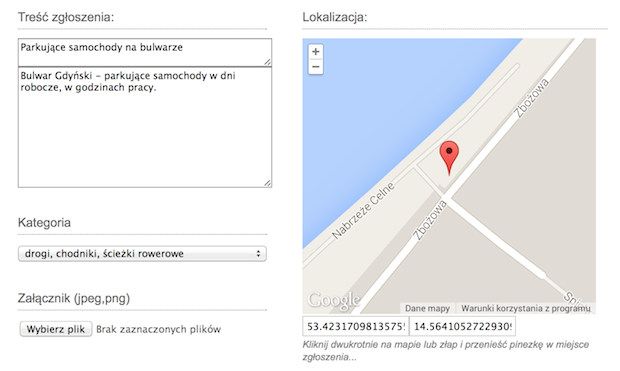This screenshot has width=620, height=371.
Task: Click the lower Zbożowa street label
Action: (x=430, y=220)
